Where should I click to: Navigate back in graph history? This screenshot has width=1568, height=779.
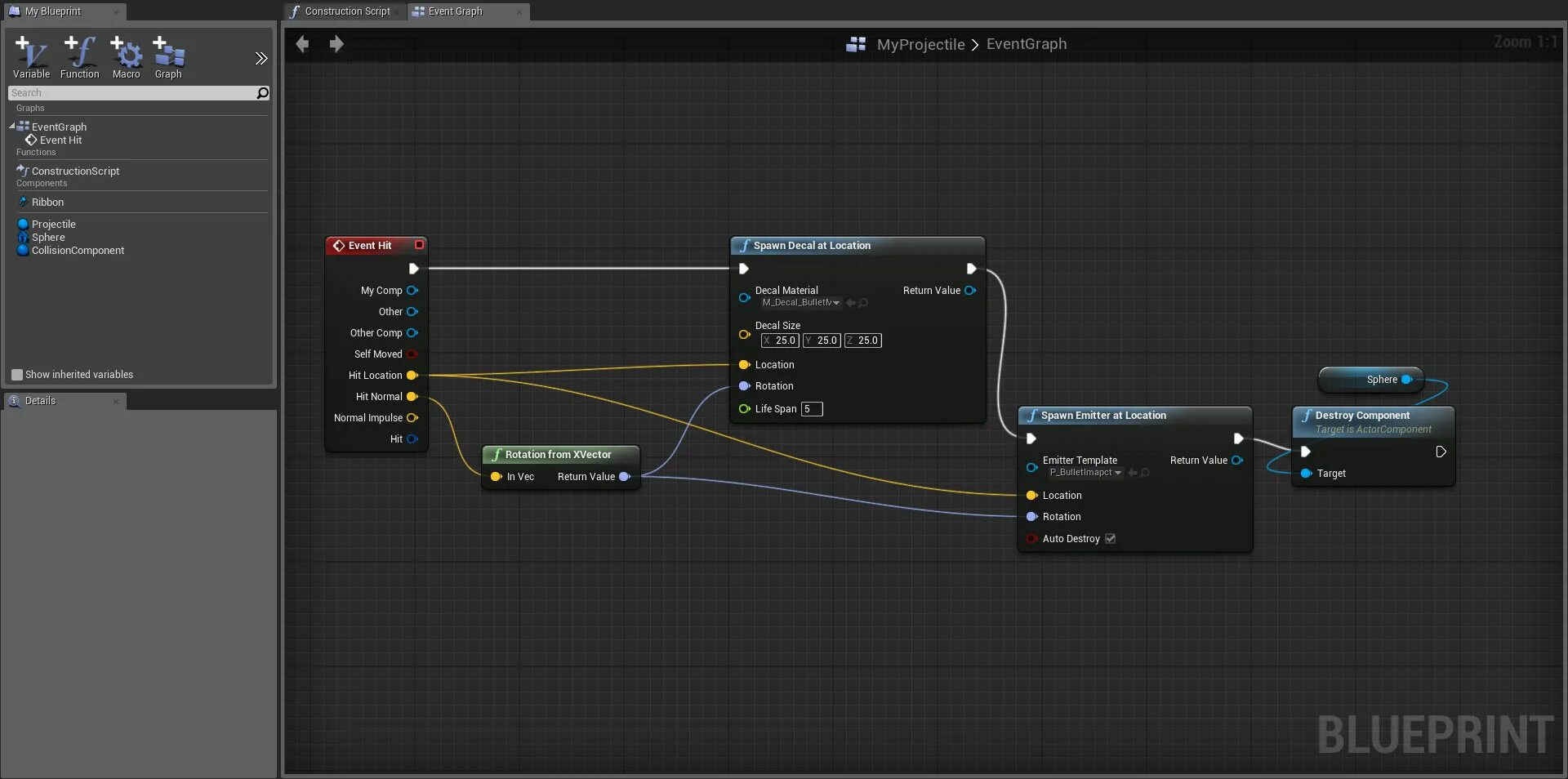click(x=302, y=44)
